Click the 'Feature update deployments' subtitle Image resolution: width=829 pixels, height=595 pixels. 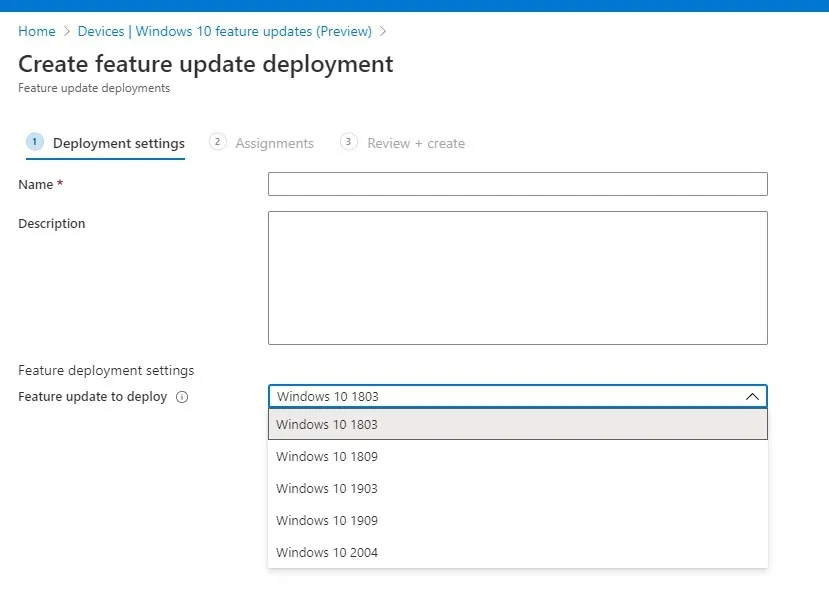click(x=94, y=88)
